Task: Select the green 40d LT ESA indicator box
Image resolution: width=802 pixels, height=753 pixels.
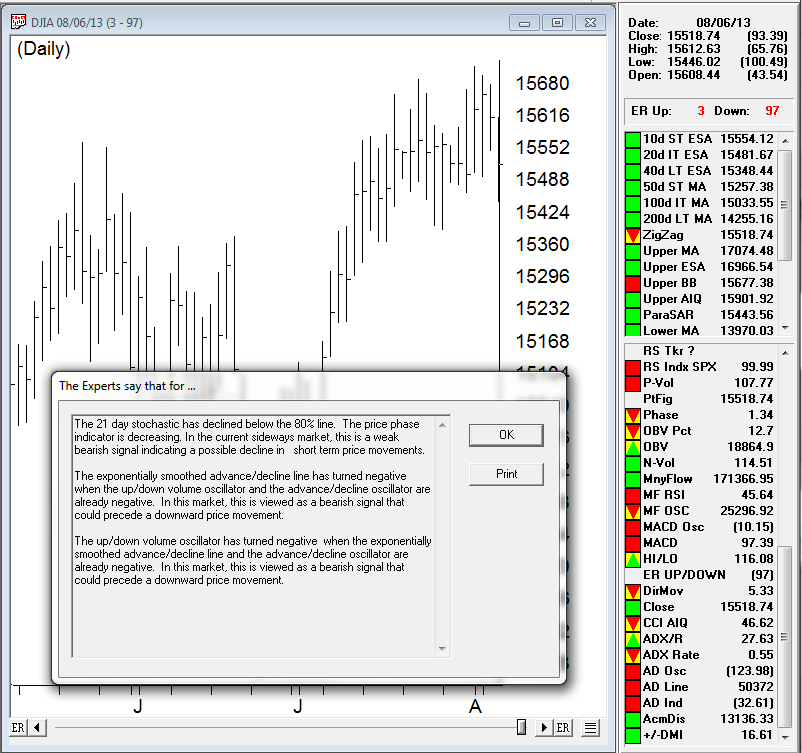Action: point(633,171)
